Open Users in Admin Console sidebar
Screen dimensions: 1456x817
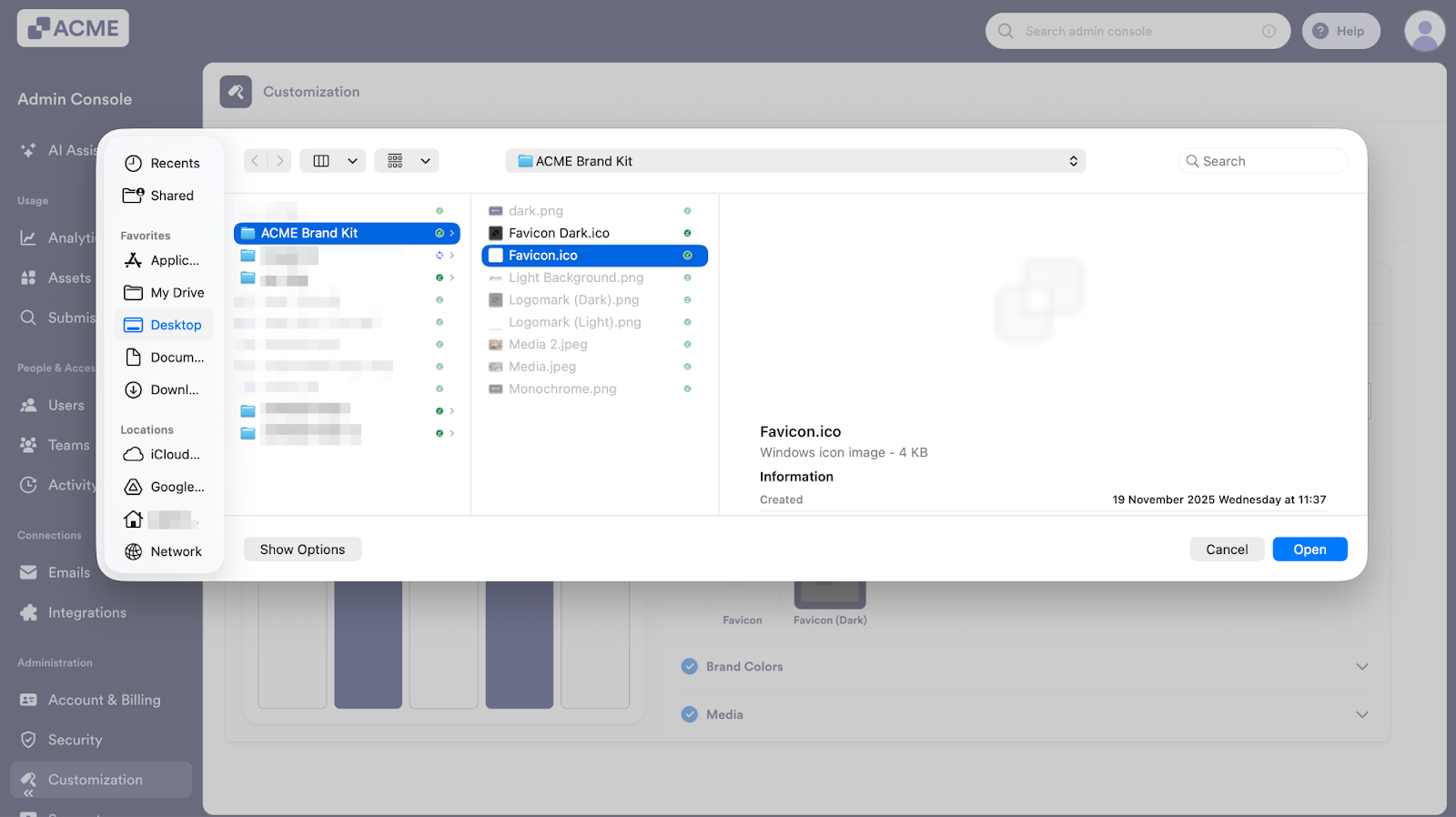[53, 405]
